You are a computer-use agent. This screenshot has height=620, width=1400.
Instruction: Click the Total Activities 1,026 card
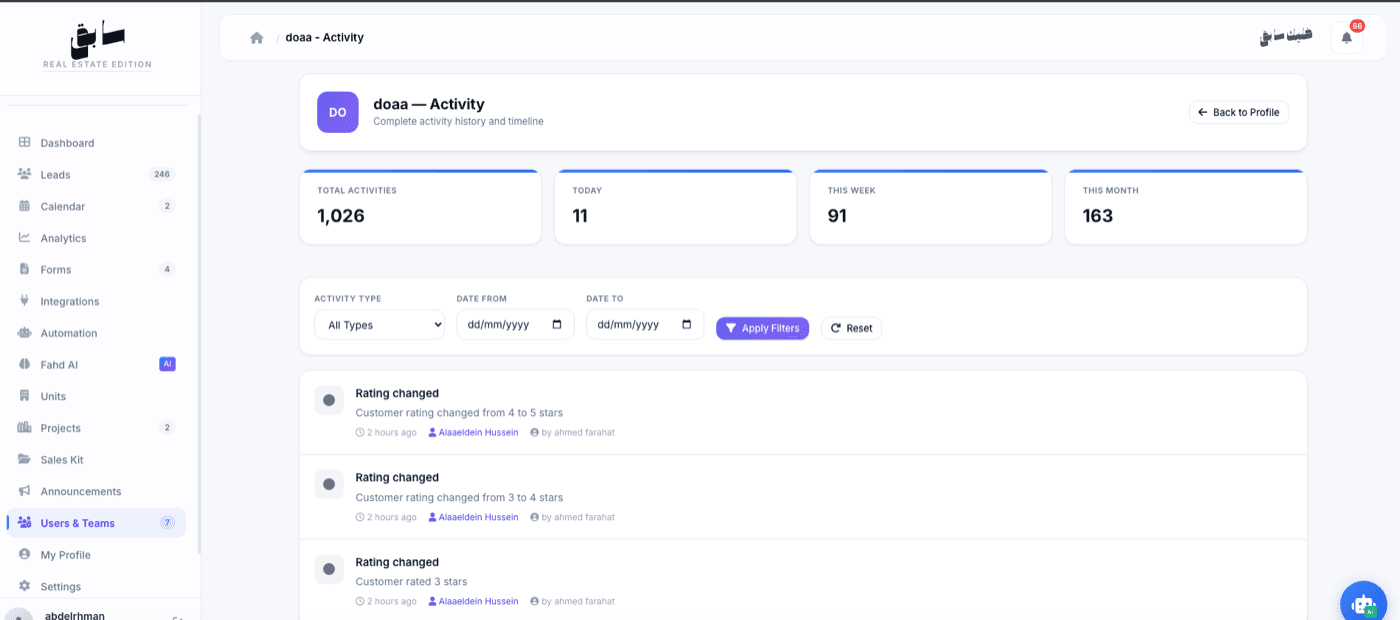tap(420, 207)
